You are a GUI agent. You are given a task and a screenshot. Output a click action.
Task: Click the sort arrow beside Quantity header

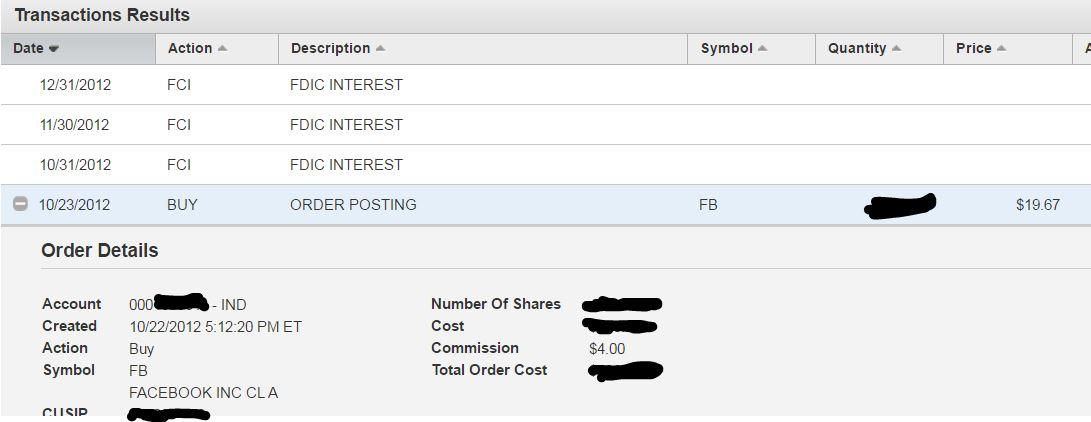point(896,49)
